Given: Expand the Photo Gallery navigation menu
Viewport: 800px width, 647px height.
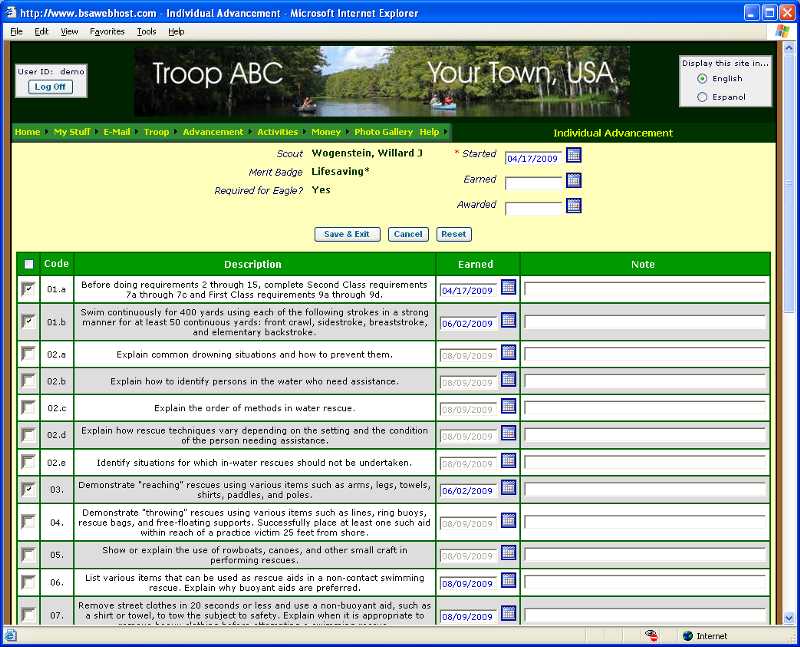Looking at the screenshot, I should pyautogui.click(x=384, y=132).
